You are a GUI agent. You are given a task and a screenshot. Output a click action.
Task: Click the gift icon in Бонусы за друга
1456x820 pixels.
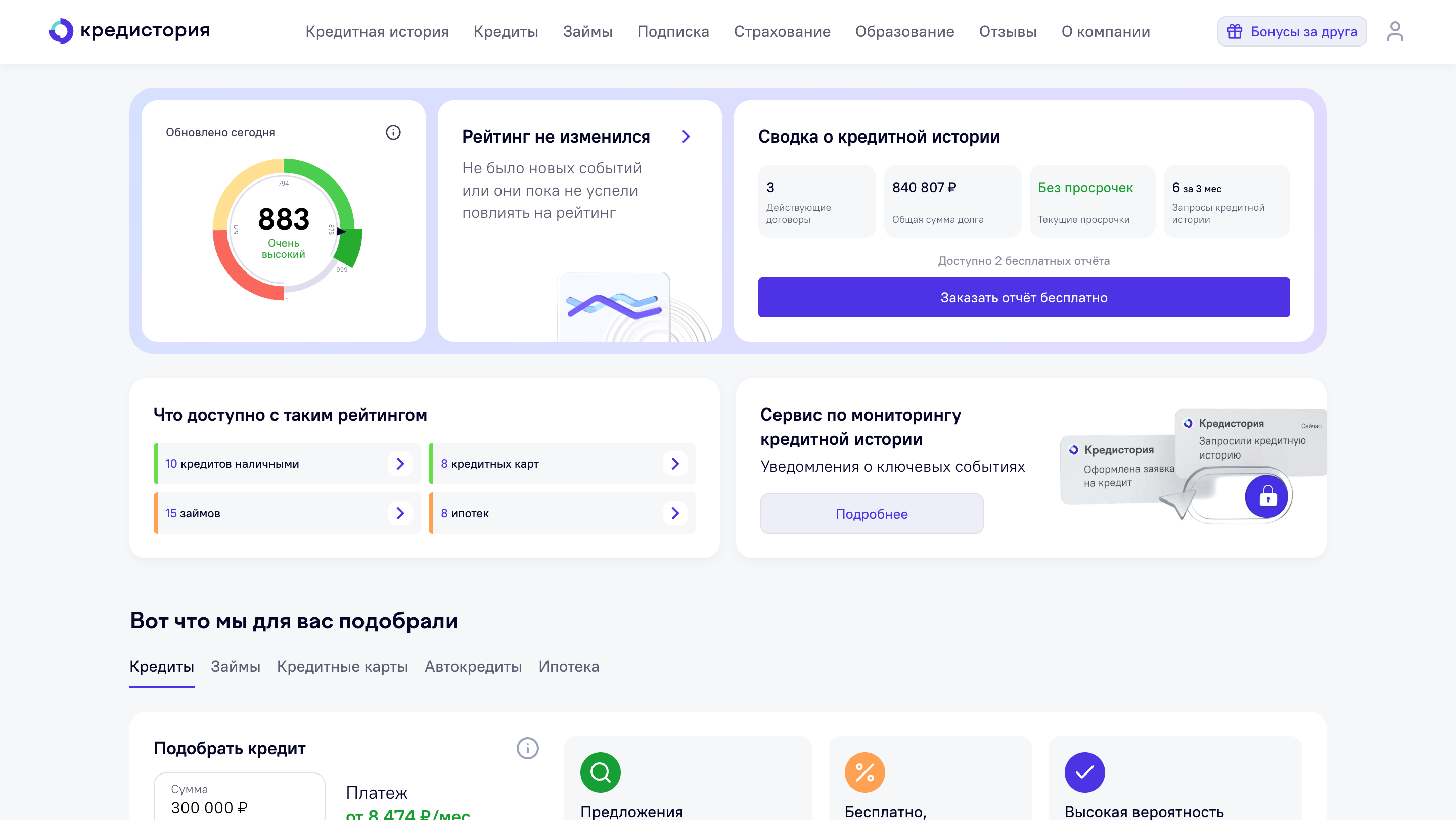pos(1235,32)
